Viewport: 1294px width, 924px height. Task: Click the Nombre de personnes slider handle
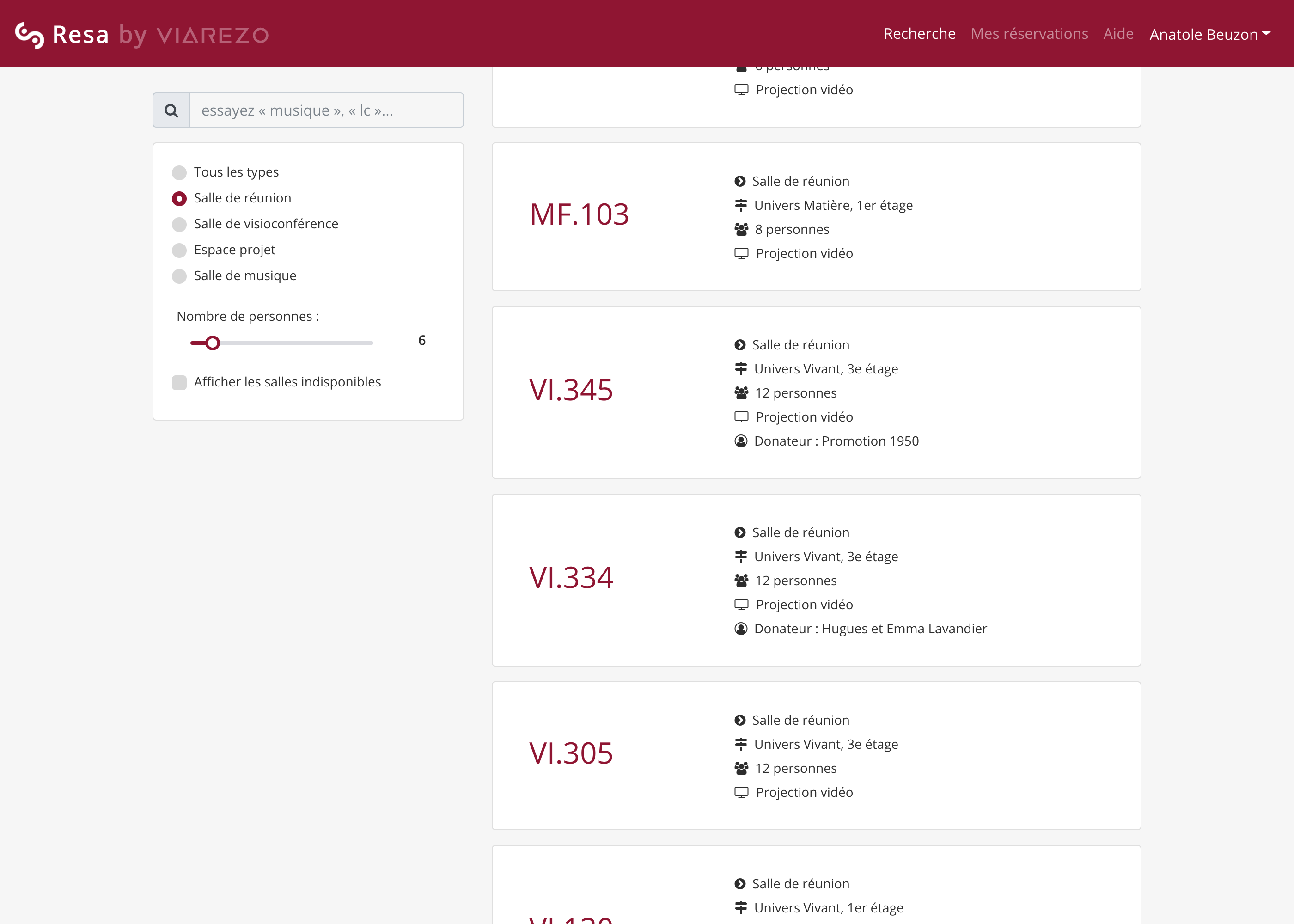[x=212, y=343]
